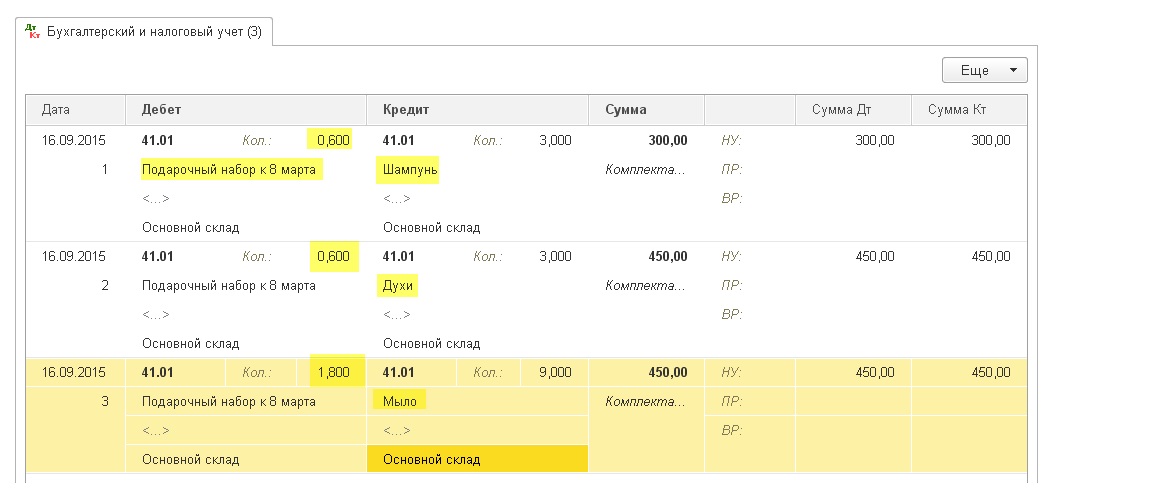Select credit quantity 9,000 in row 3
This screenshot has width=1158, height=500.
pyautogui.click(x=555, y=372)
